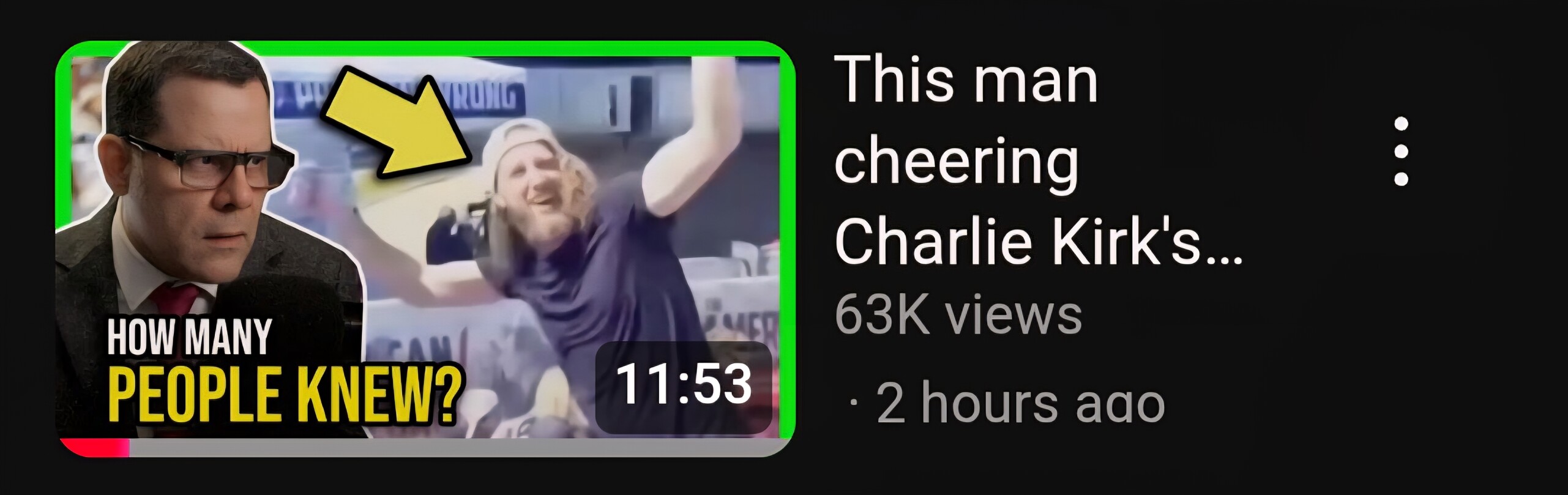Click "This man" first line of title
The image size is (1568, 495).
[x=966, y=80]
